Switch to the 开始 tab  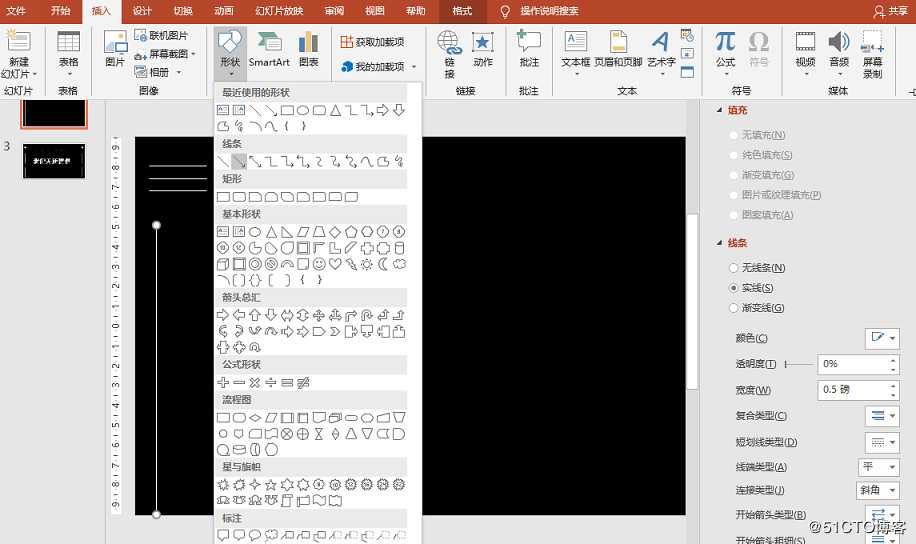(x=60, y=11)
